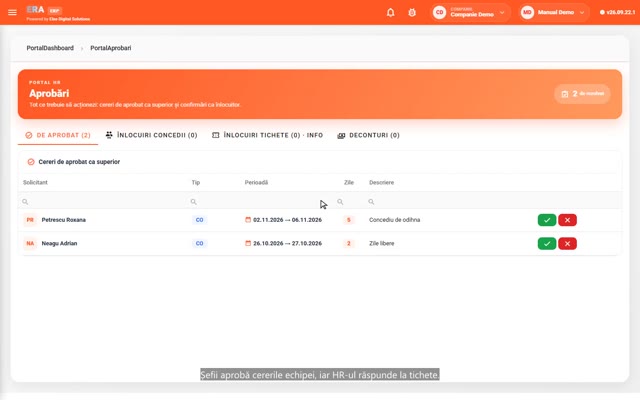
Task: Click the NA avatar for Neagu Adrian
Action: [x=30, y=244]
